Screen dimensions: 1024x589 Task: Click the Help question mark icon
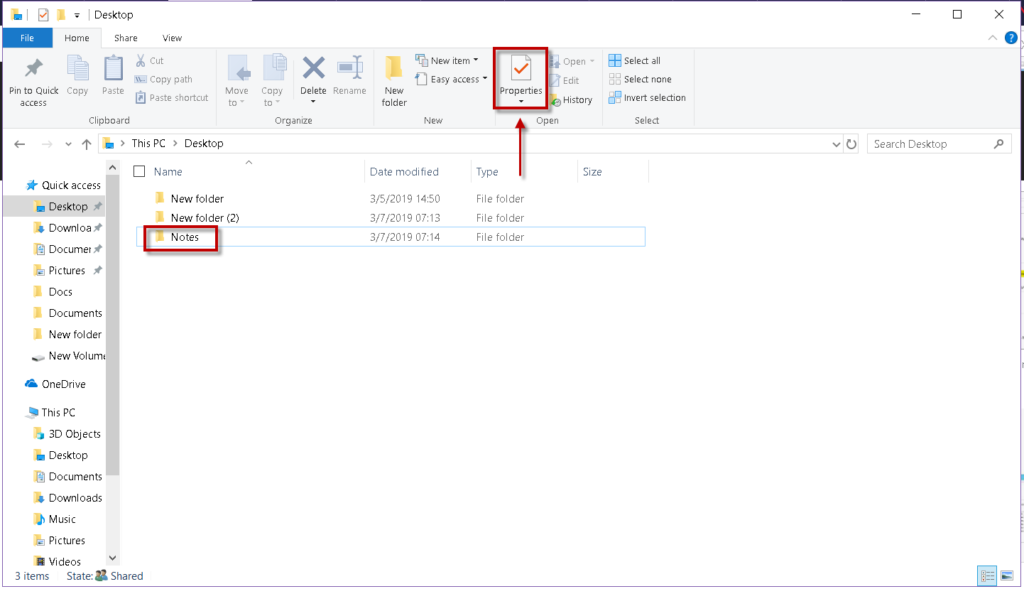pyautogui.click(x=1011, y=38)
